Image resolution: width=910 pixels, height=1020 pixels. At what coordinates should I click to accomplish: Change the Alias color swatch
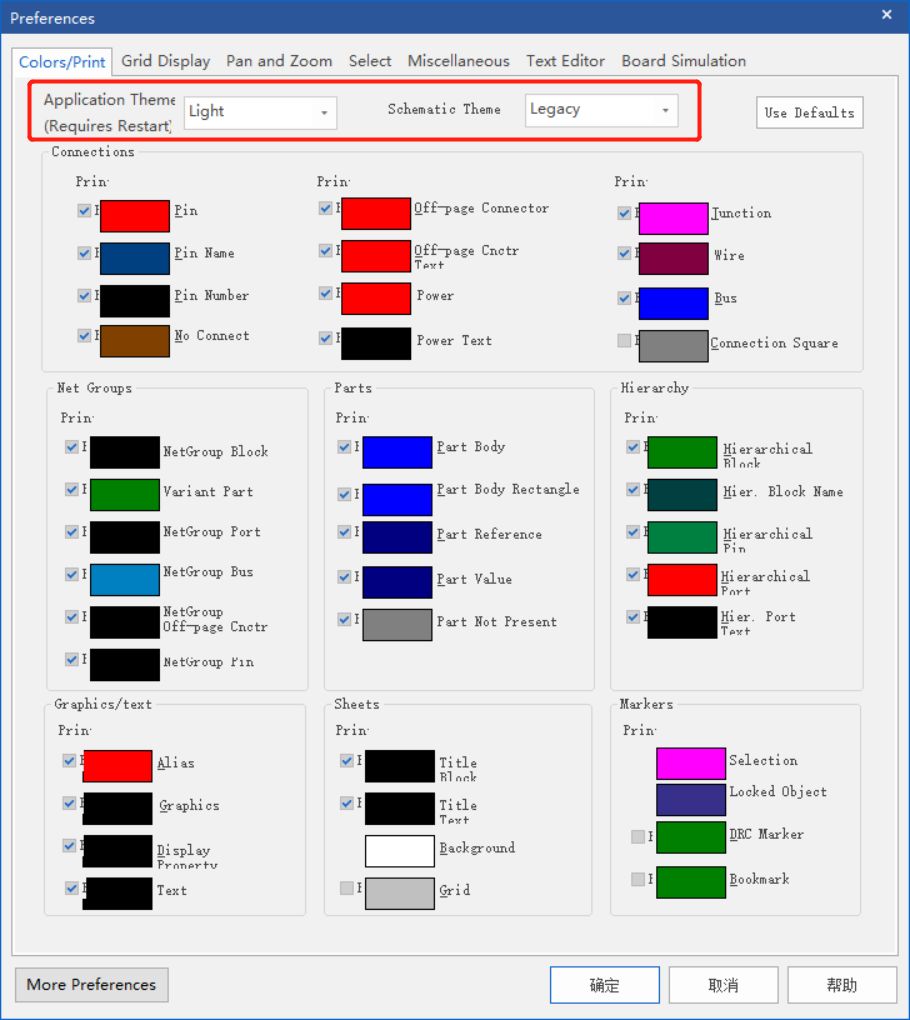click(x=117, y=766)
